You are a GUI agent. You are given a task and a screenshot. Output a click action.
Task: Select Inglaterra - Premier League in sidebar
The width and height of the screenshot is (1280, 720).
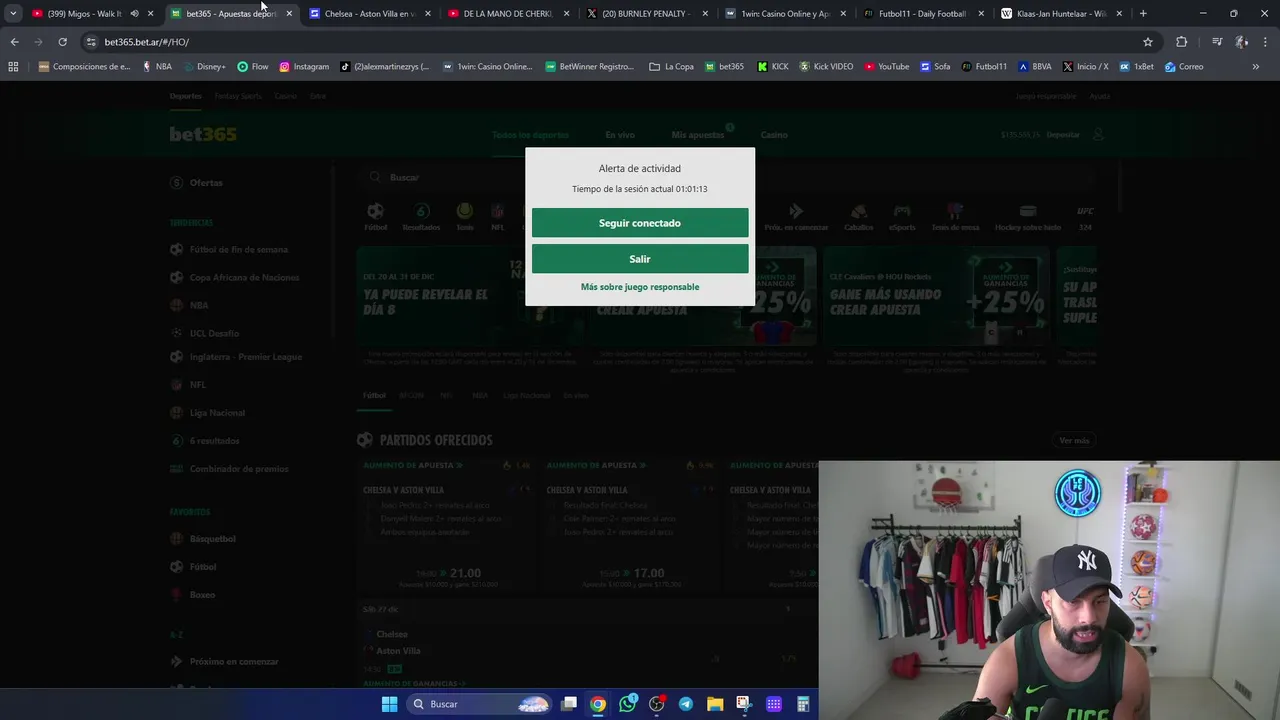click(246, 357)
